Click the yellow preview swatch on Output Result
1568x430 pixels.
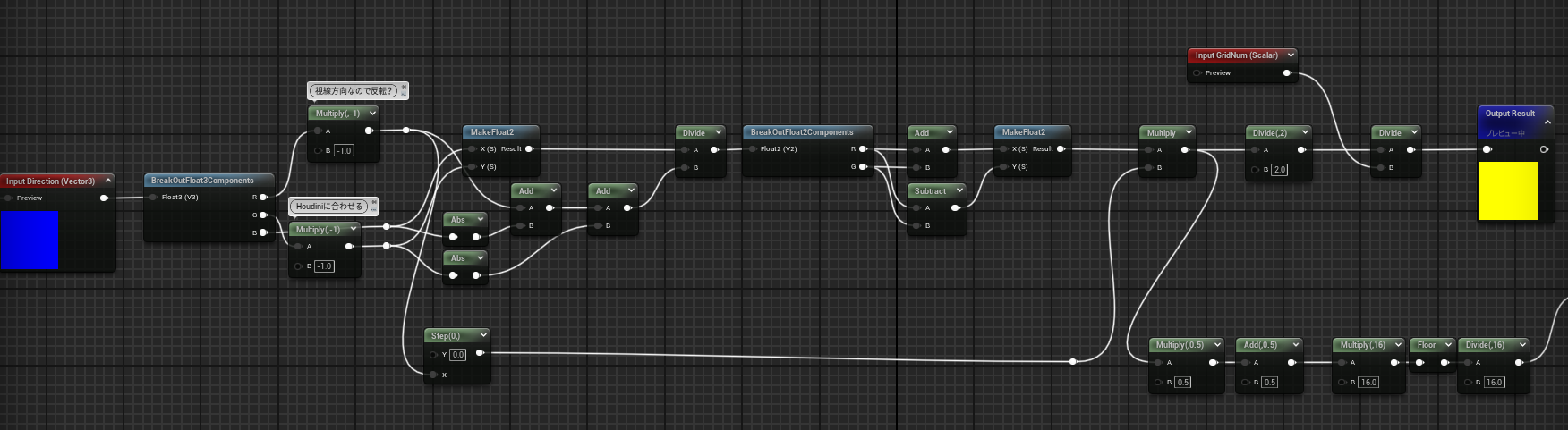click(x=1508, y=190)
